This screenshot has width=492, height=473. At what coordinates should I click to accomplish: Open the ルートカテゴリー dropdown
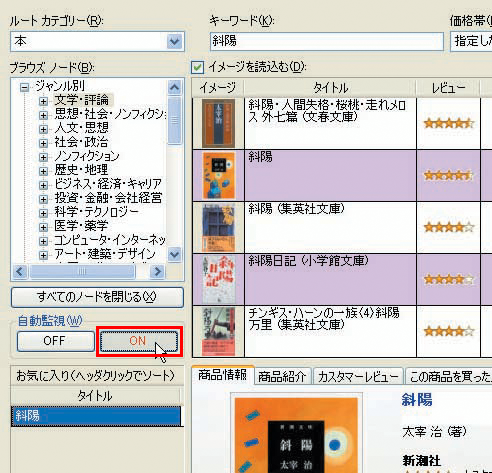tap(175, 42)
